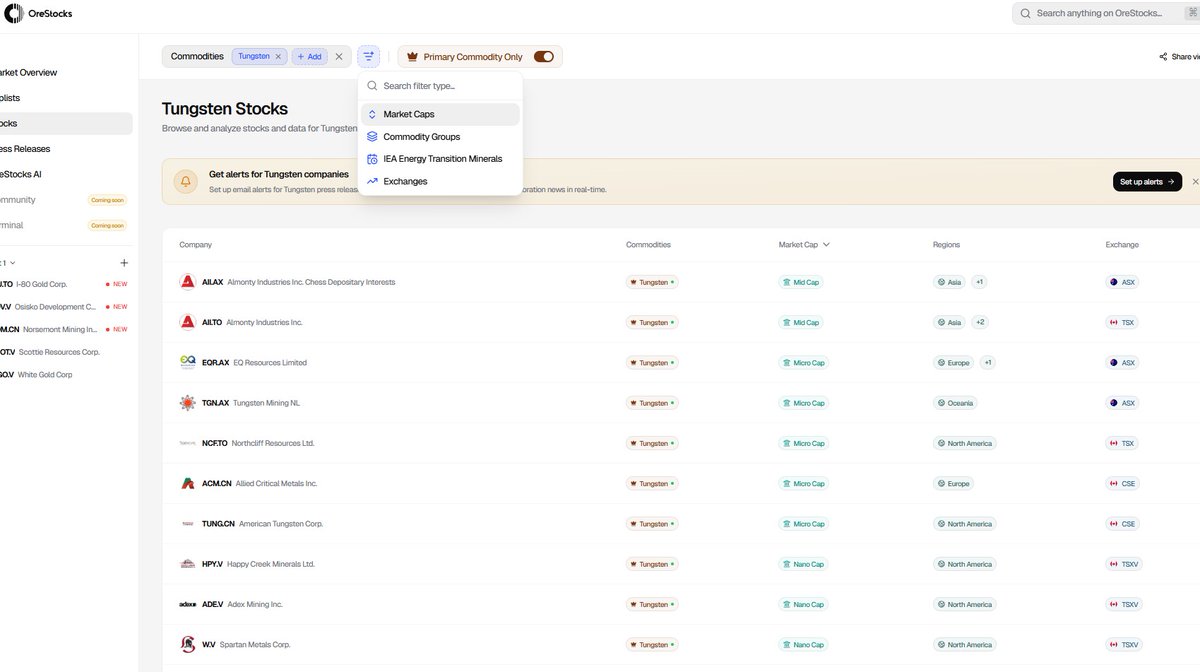Screen dimensions: 1200x672
Task: Select IEA Energy Transition Minerals option
Action: (x=440, y=159)
